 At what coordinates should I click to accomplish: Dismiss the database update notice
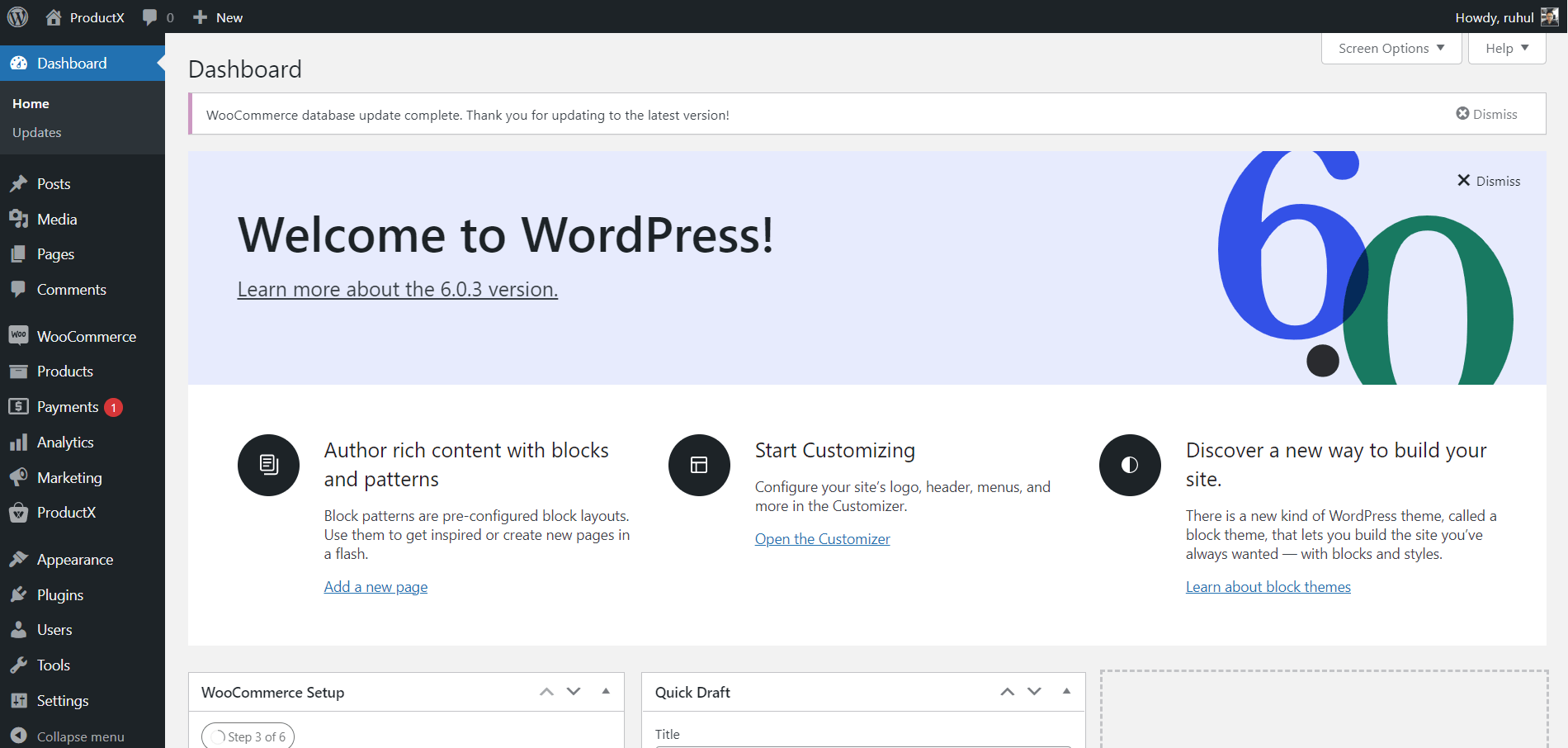point(1486,114)
